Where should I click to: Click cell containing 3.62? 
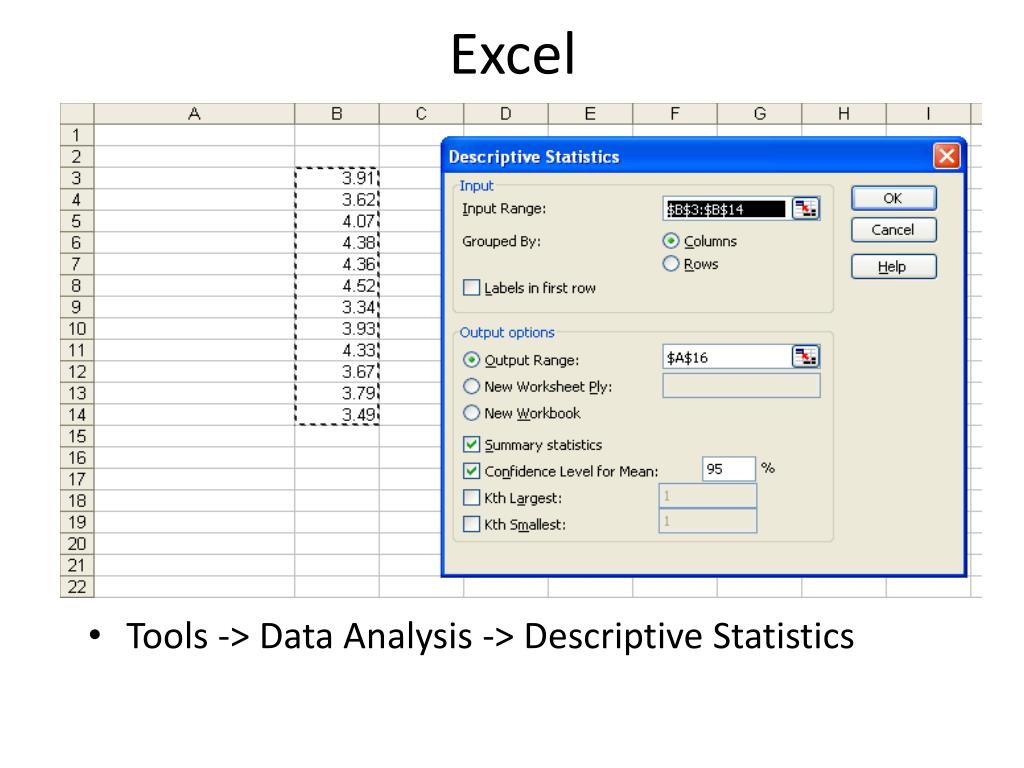point(337,200)
